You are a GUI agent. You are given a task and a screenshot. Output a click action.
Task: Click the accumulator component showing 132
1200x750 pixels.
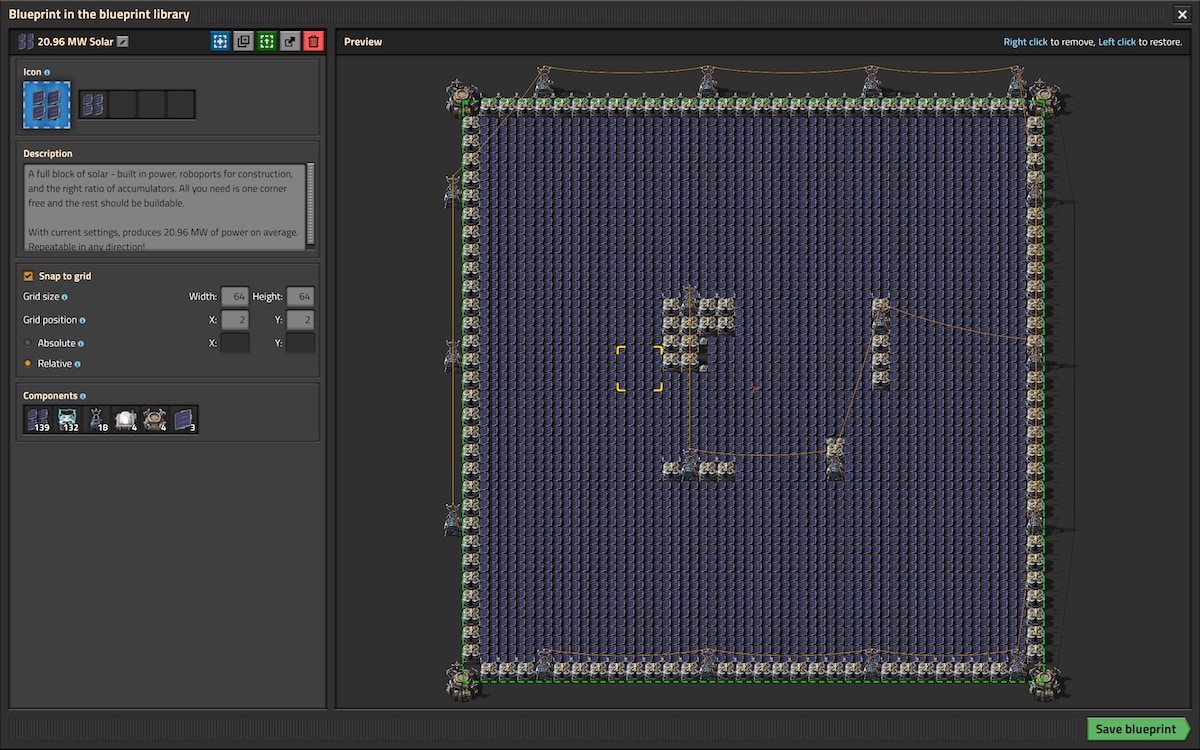[67, 420]
